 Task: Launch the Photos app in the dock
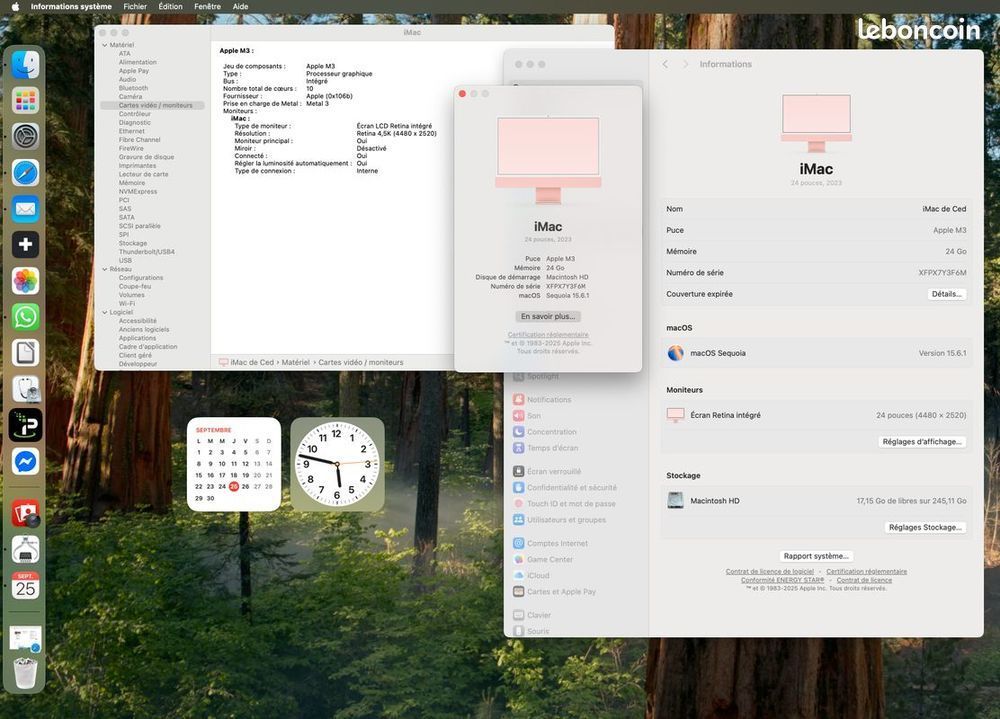[26, 281]
